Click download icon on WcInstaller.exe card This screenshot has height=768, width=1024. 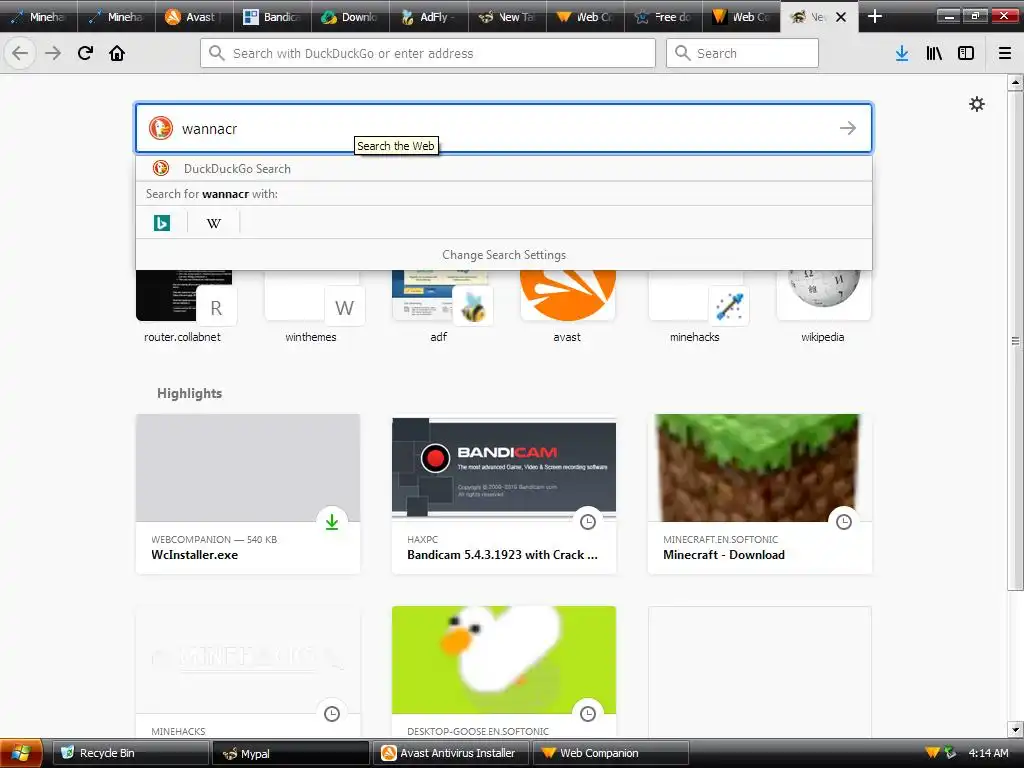pyautogui.click(x=332, y=522)
